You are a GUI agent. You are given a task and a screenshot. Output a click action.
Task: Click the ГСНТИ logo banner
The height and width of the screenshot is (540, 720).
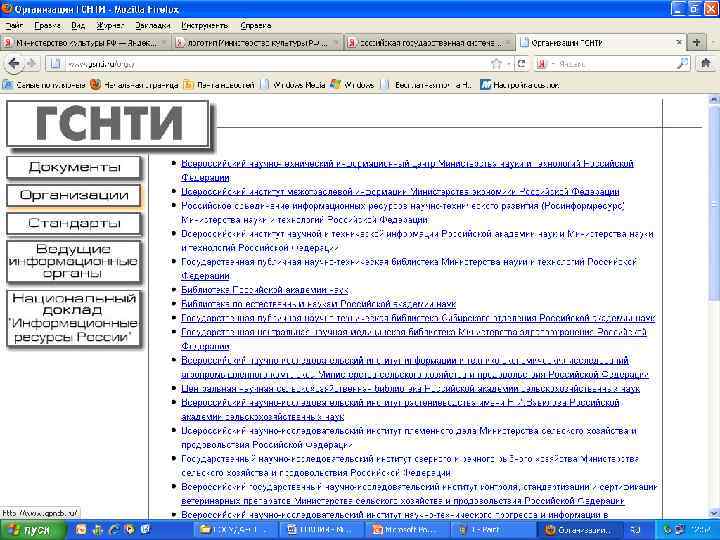click(108, 124)
